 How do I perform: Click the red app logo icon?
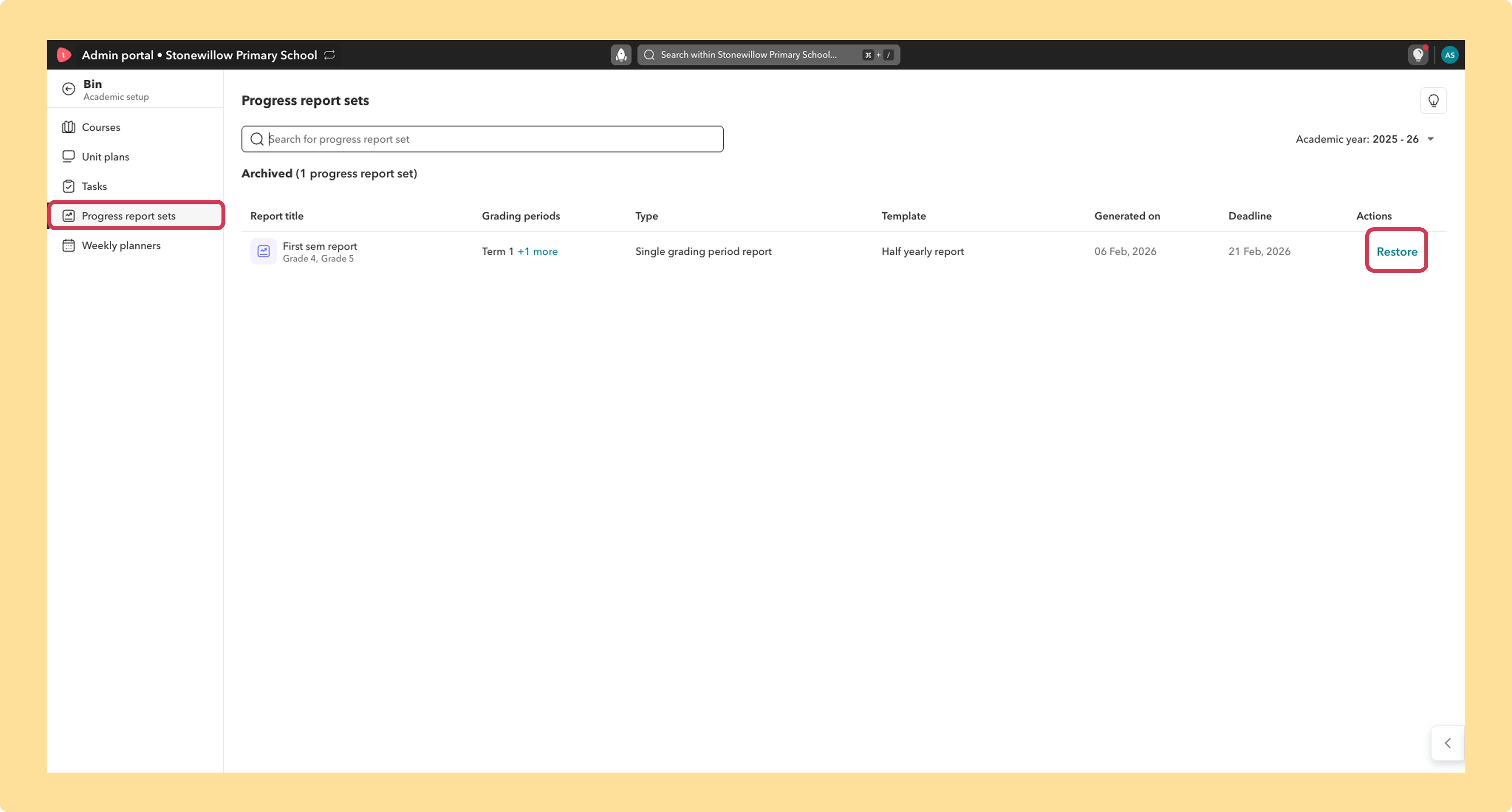(64, 55)
